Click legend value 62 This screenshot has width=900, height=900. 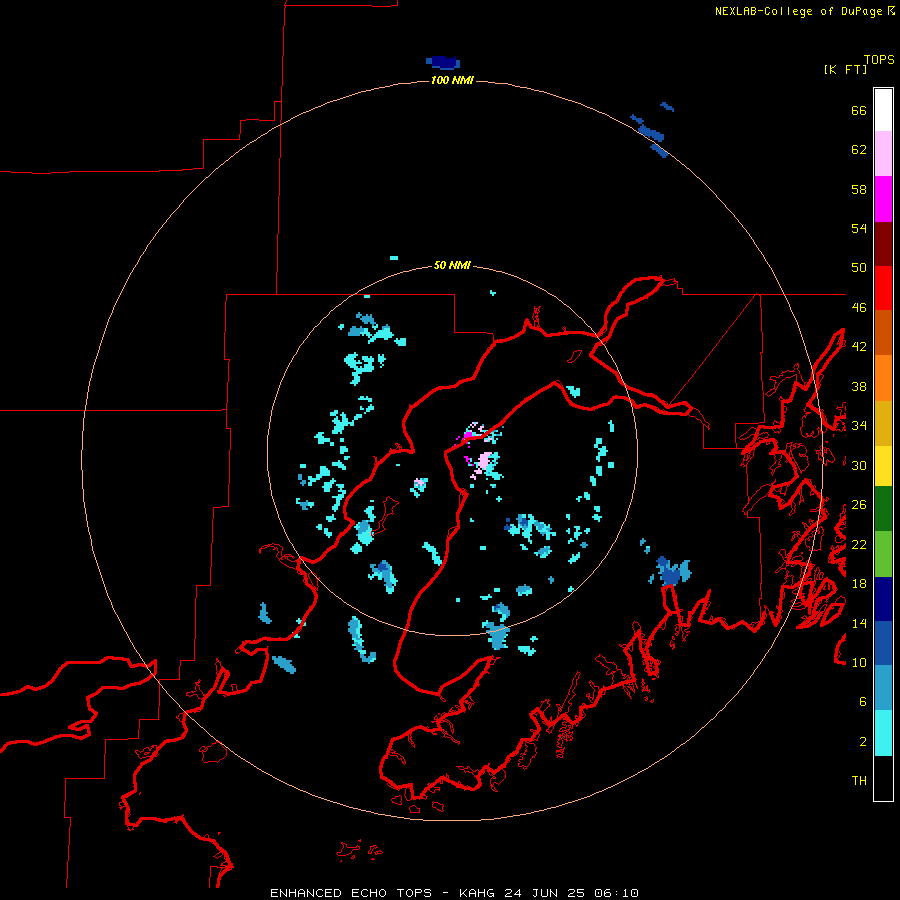[x=859, y=149]
